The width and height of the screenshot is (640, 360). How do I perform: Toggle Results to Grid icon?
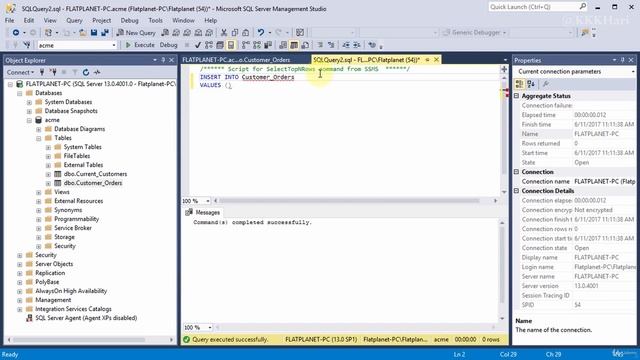pos(294,45)
